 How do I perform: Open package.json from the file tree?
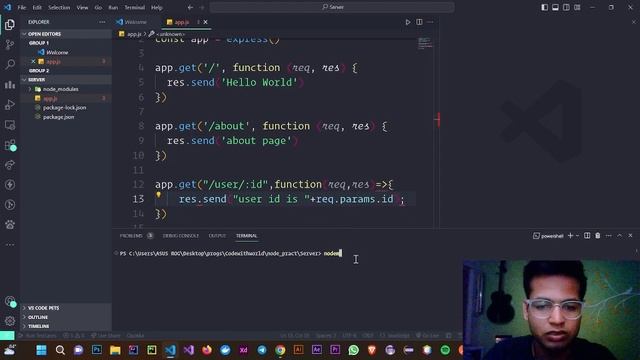point(58,117)
